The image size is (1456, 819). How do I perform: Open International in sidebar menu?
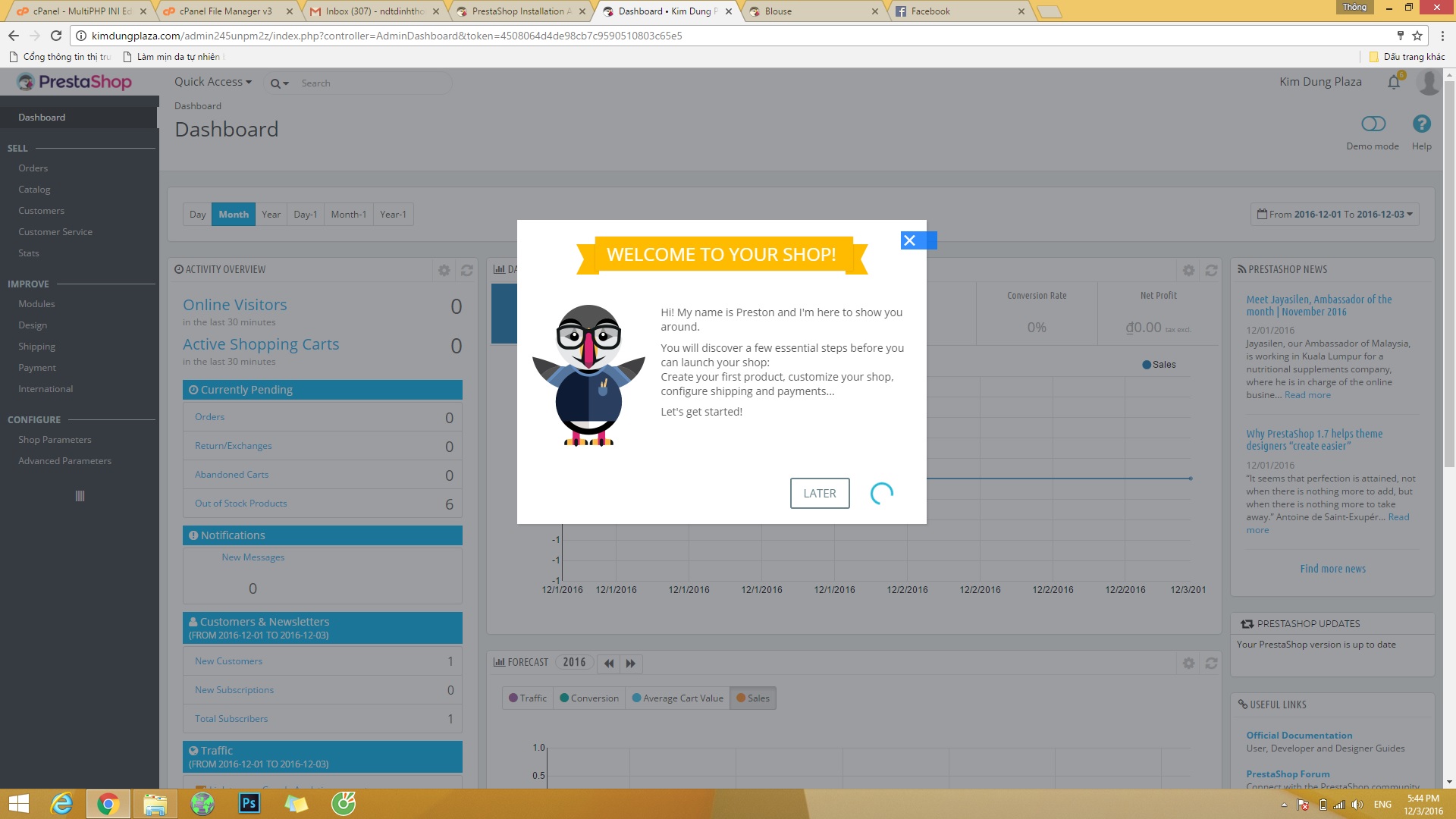click(45, 389)
